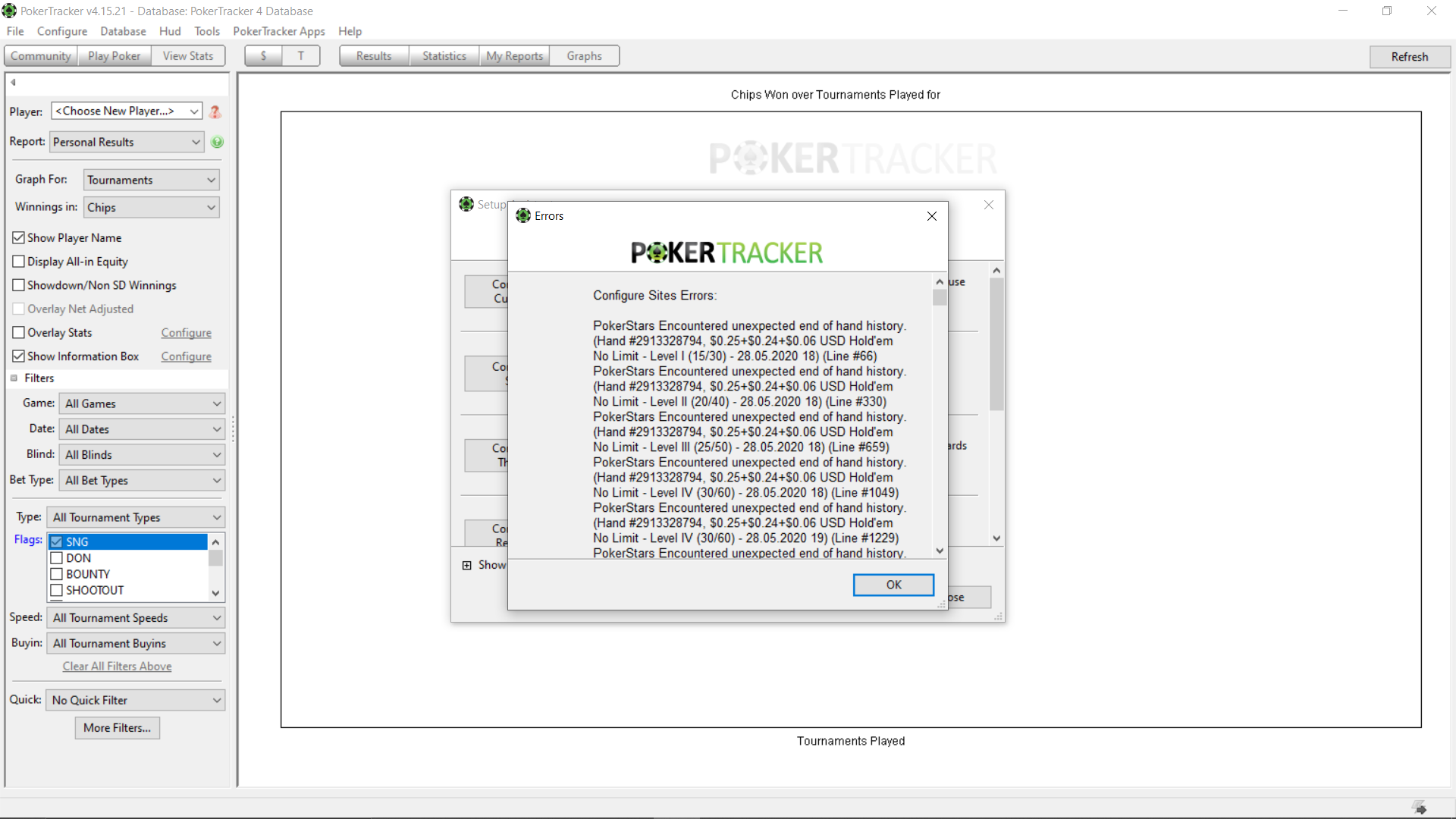
Task: Switch to the My Reports tab
Action: pos(515,56)
